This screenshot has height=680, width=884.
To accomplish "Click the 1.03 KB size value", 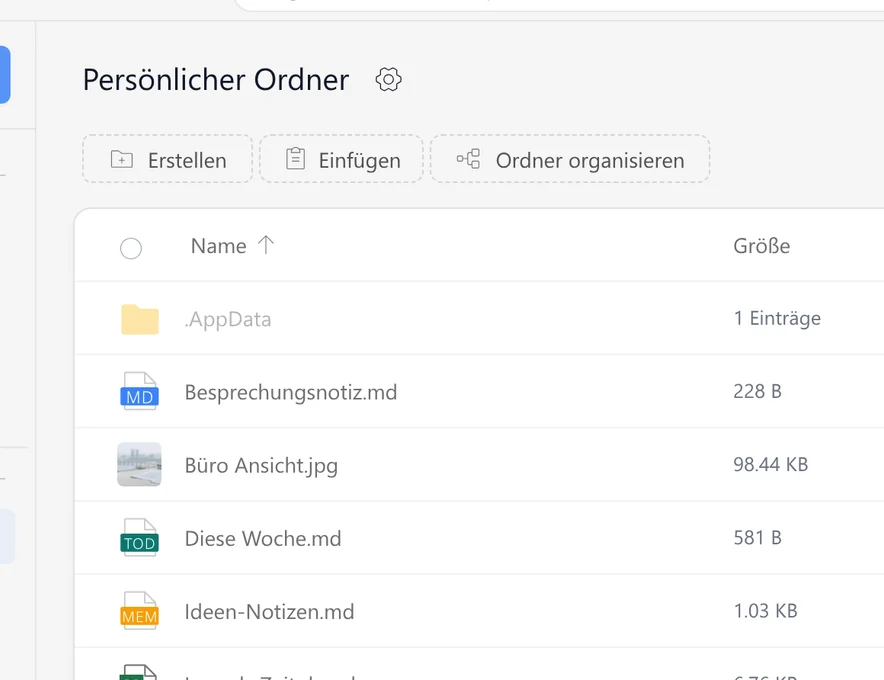I will click(765, 611).
